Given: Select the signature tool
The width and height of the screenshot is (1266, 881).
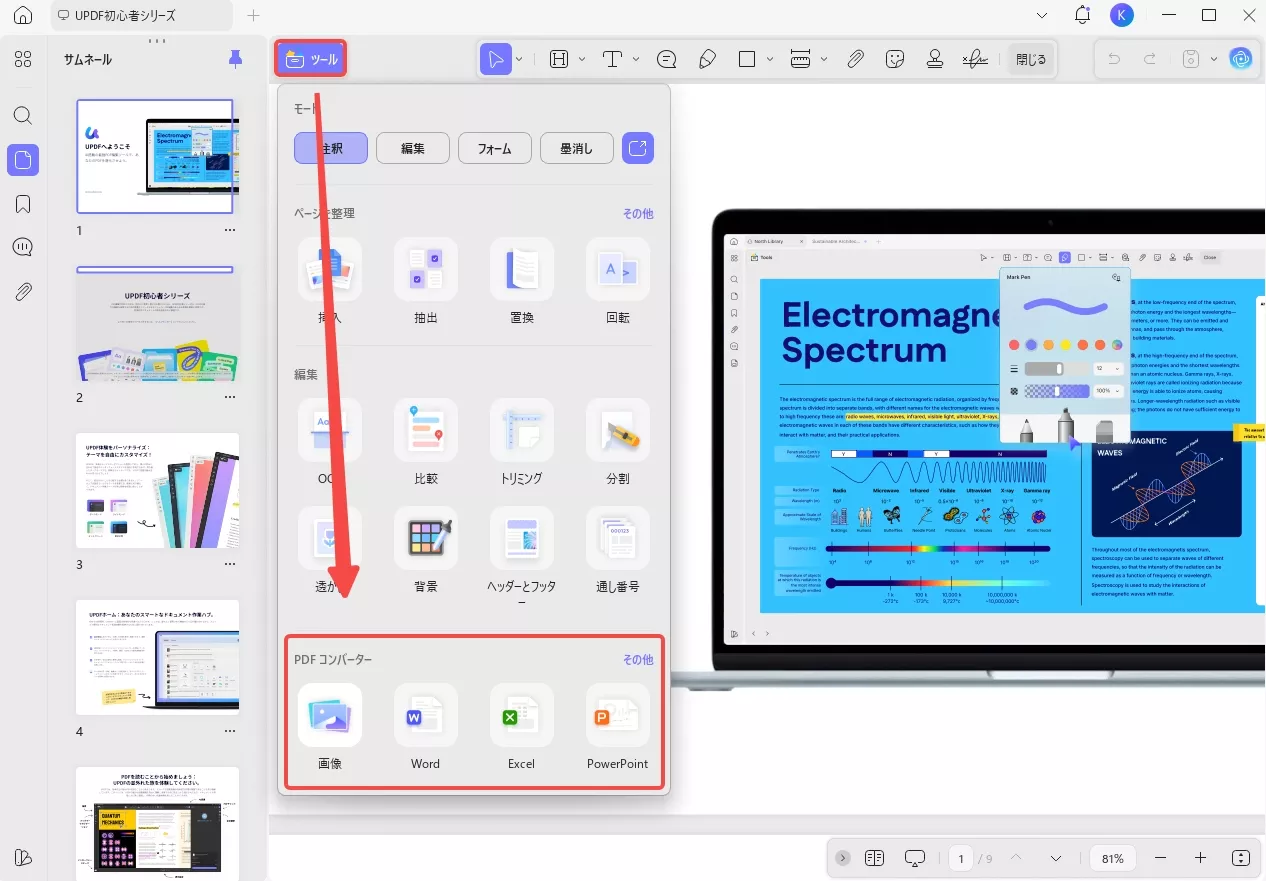Looking at the screenshot, I should (x=975, y=59).
